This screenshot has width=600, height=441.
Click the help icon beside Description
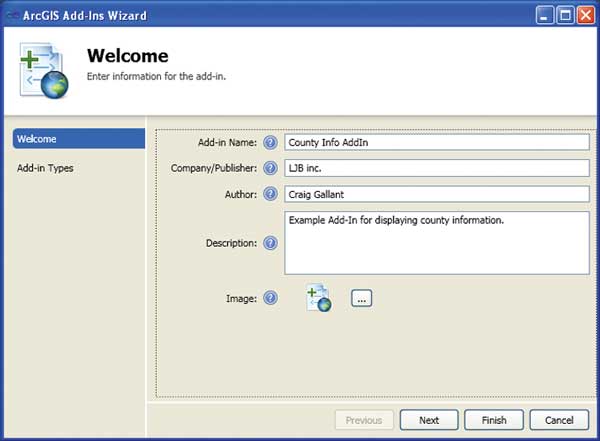(270, 243)
